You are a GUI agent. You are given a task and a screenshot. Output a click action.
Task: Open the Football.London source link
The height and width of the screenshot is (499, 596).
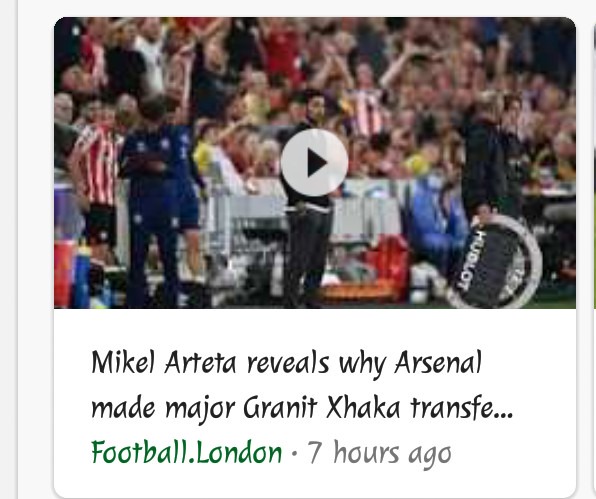187,452
